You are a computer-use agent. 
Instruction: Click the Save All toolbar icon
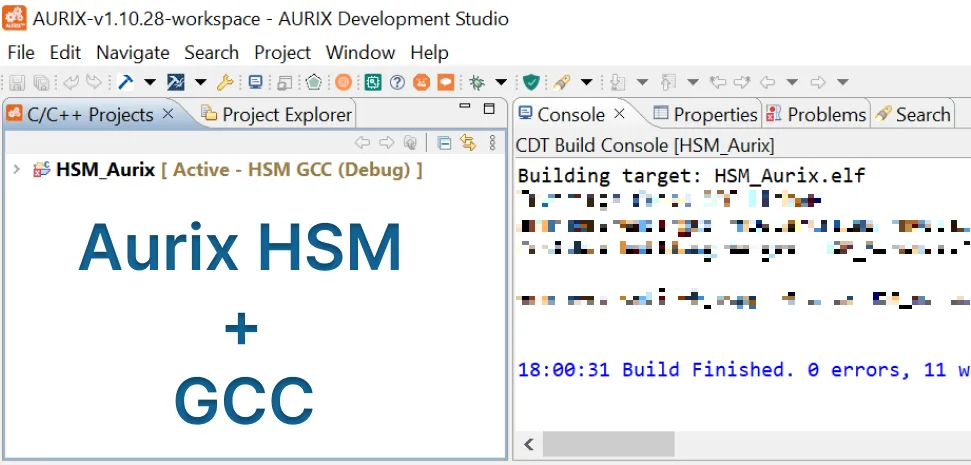click(41, 82)
